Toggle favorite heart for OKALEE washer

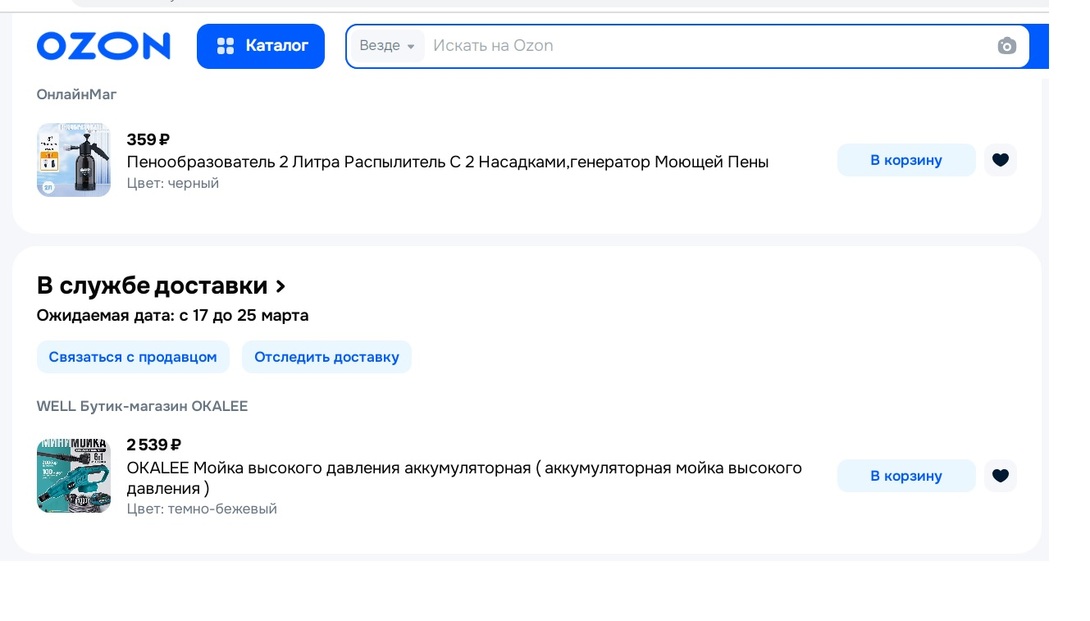point(1000,476)
